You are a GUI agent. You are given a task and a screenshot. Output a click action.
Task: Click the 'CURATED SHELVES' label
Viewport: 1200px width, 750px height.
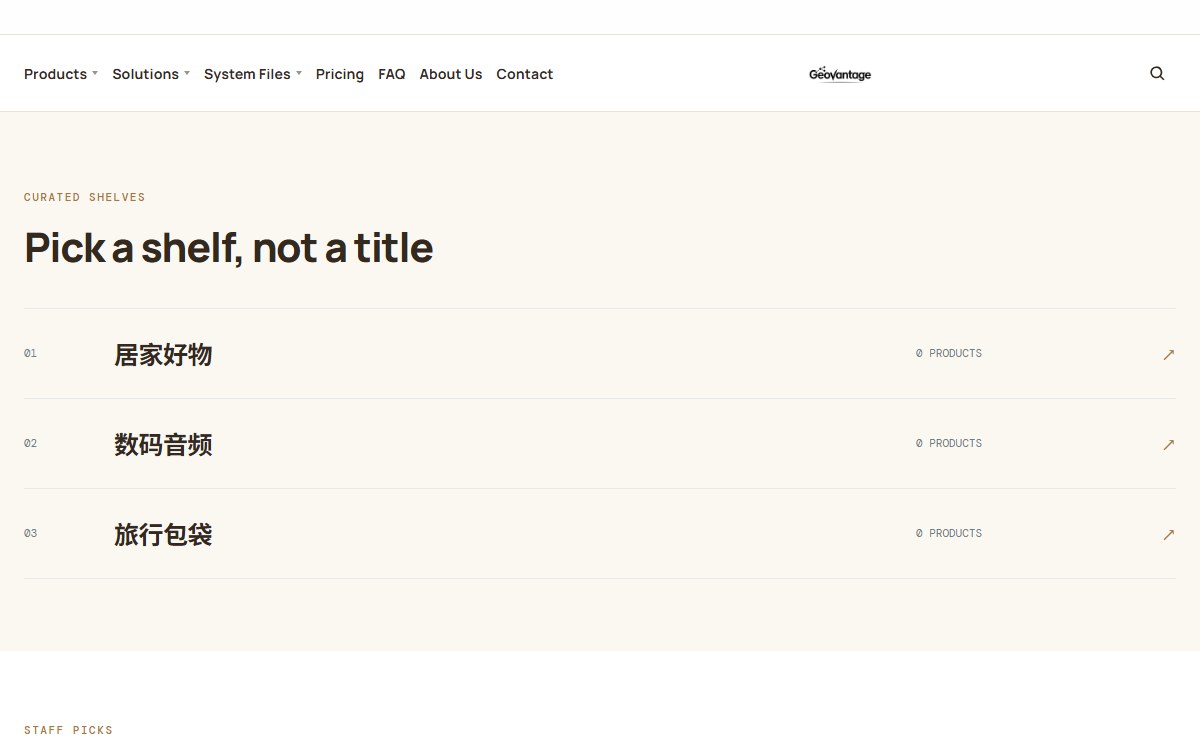[85, 197]
